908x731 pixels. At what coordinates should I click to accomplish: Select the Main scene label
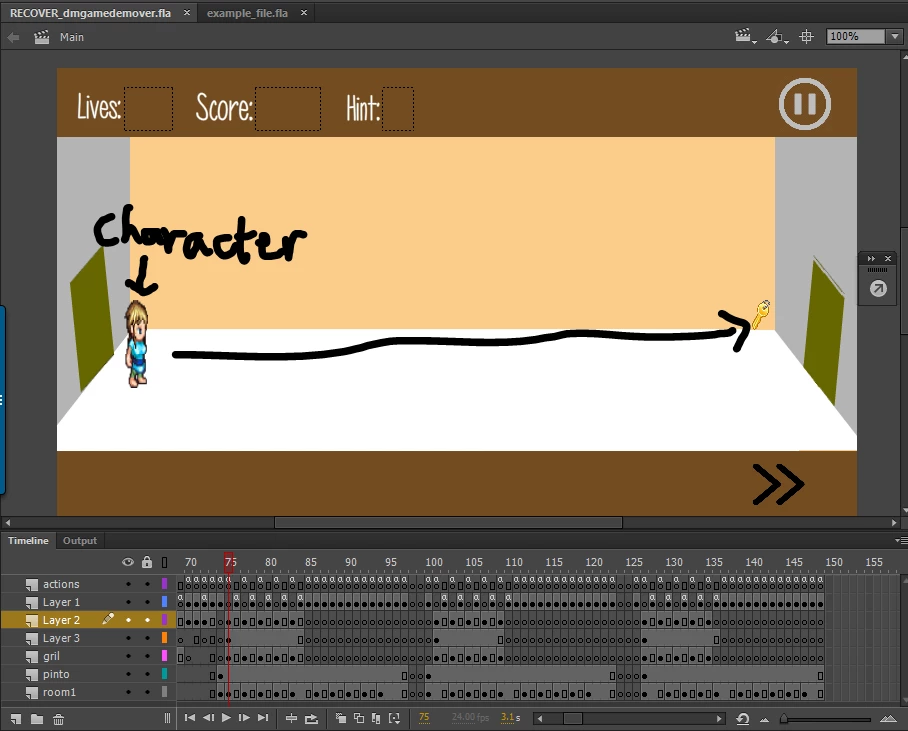(72, 37)
